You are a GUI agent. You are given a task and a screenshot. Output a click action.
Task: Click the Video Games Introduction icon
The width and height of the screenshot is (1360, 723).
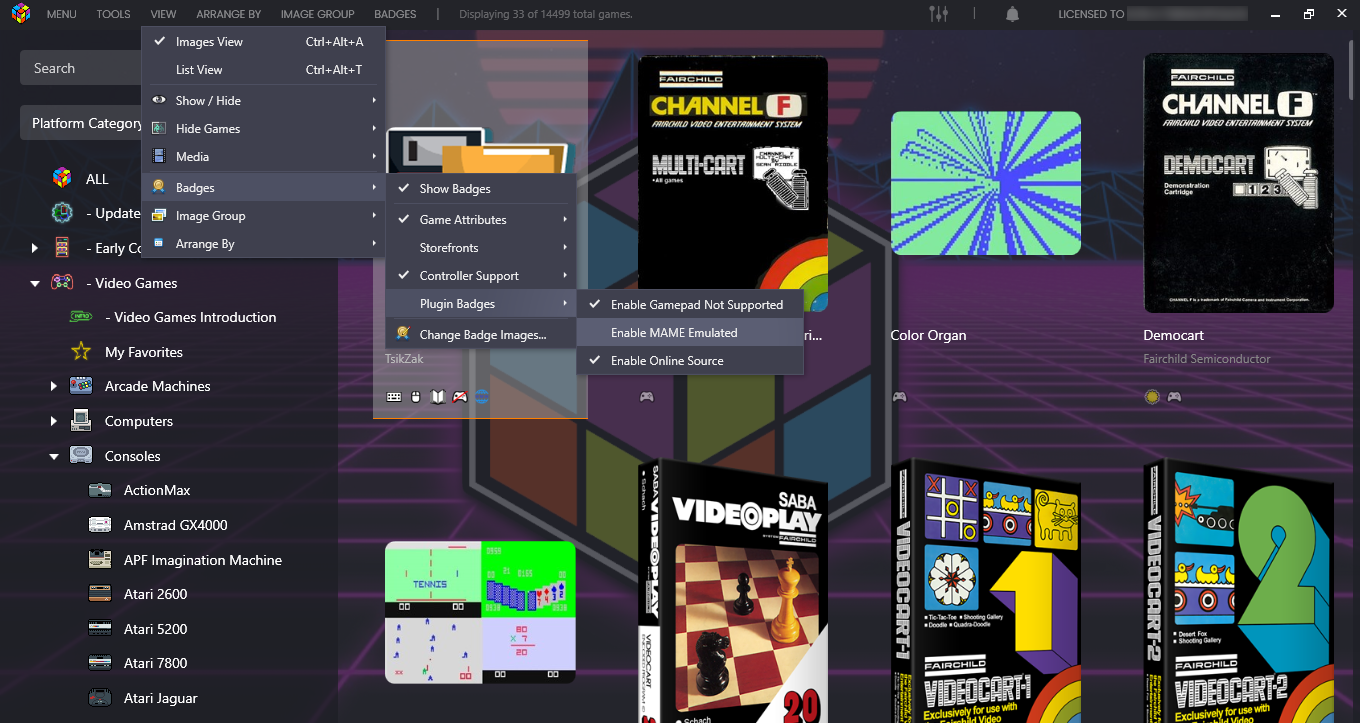click(81, 317)
